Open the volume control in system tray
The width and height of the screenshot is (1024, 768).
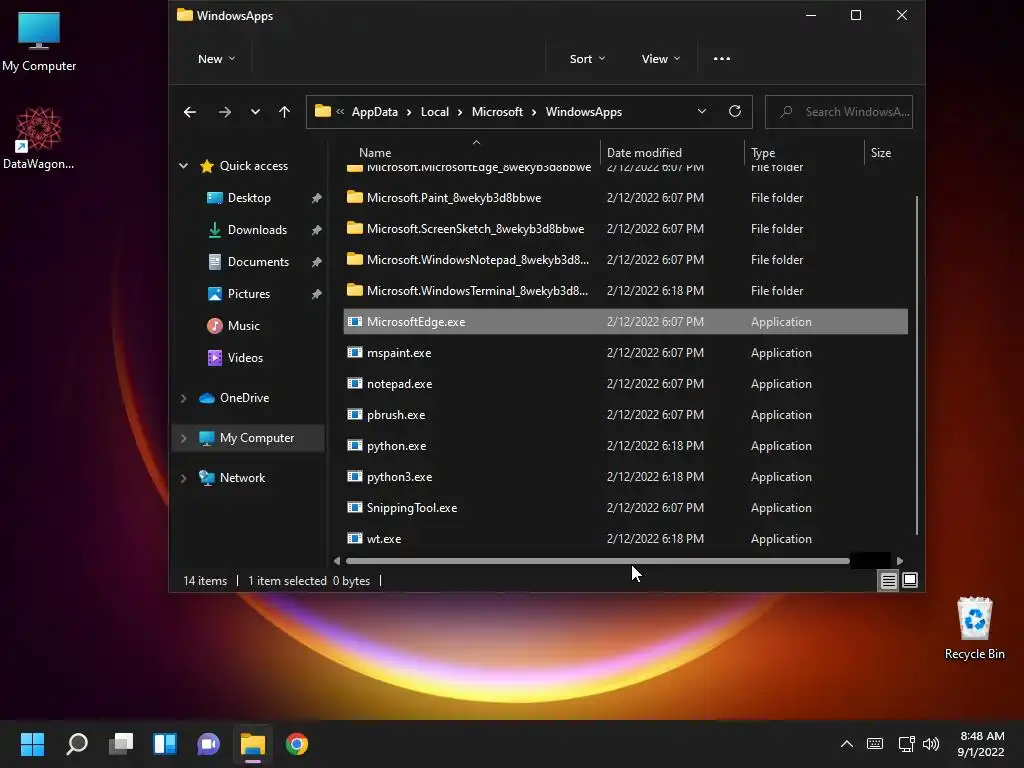(931, 744)
